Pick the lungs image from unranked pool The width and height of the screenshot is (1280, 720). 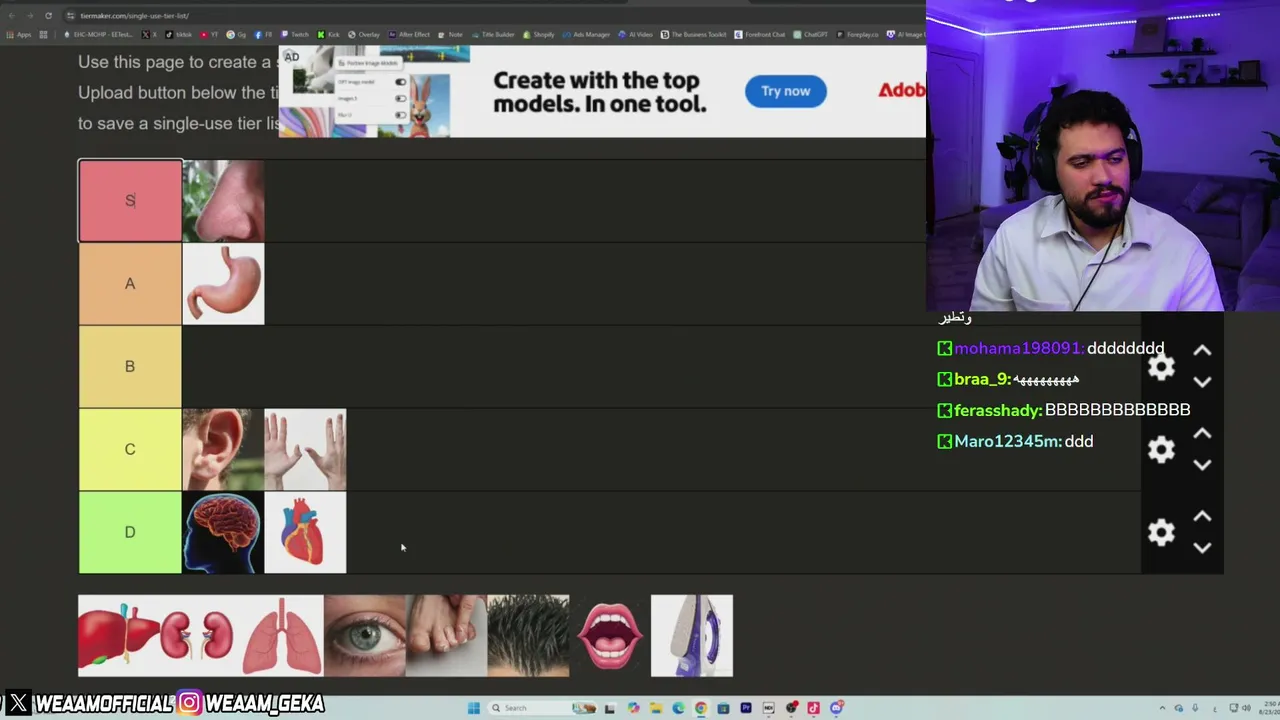coord(283,636)
